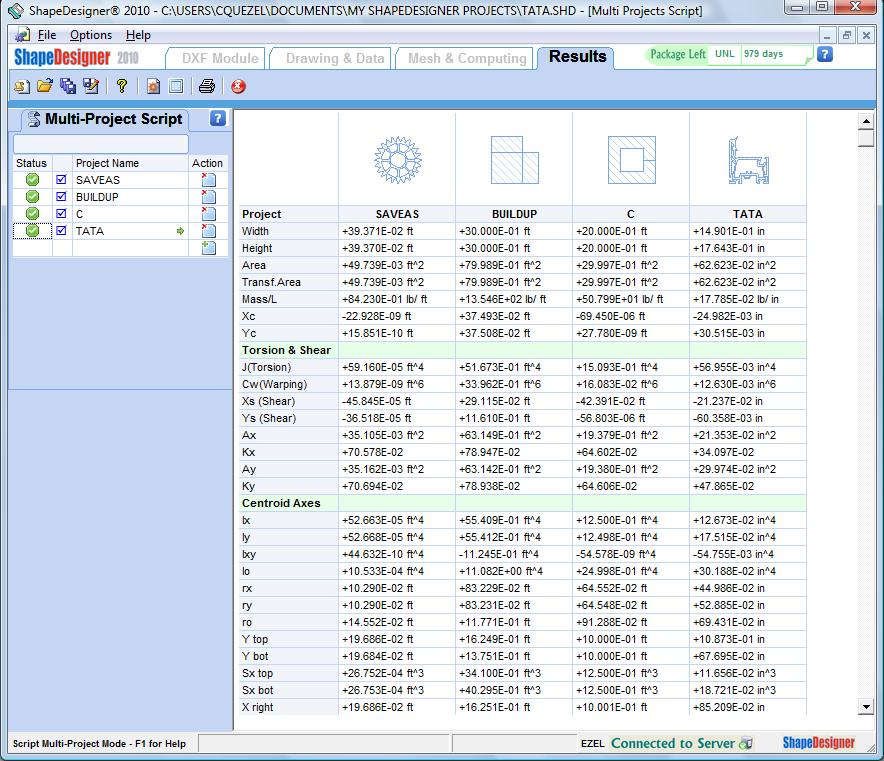Click the Centroid Axes section header
The image size is (884, 761).
point(281,503)
